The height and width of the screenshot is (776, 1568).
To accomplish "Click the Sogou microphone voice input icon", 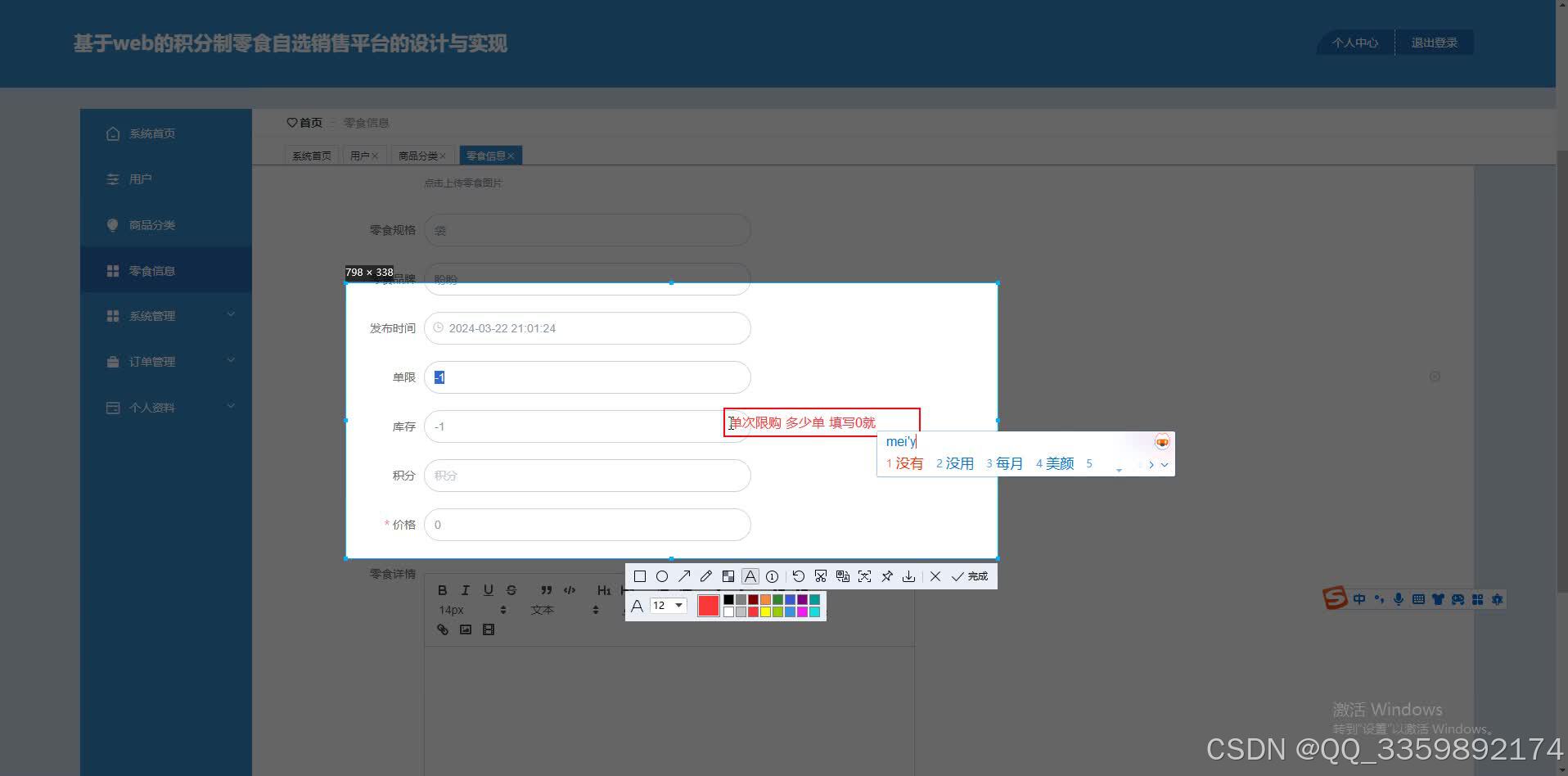I will click(1399, 599).
